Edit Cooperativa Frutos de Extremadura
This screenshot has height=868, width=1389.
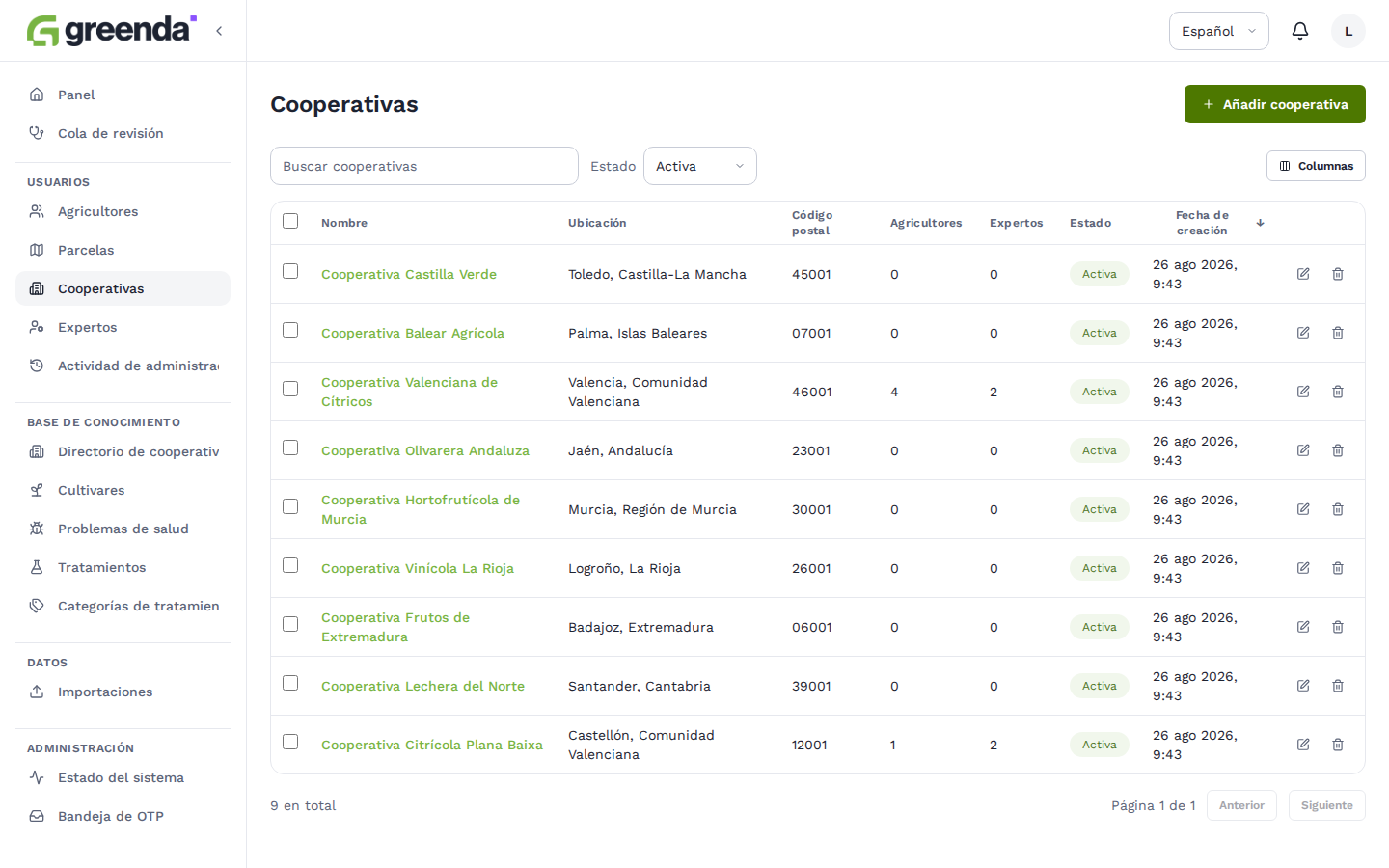coord(1303,627)
